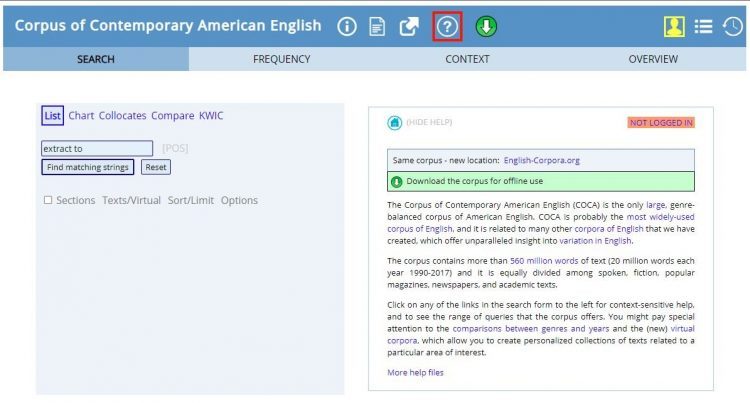The height and width of the screenshot is (403, 750).
Task: Expand the Sections option
Action: (x=76, y=200)
